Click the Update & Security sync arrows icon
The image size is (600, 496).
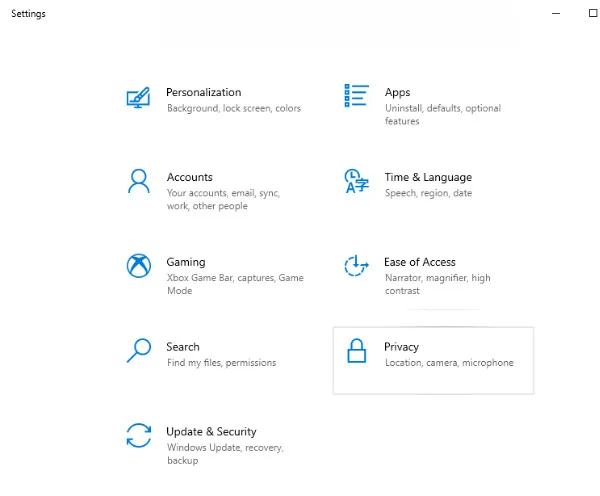click(x=138, y=436)
